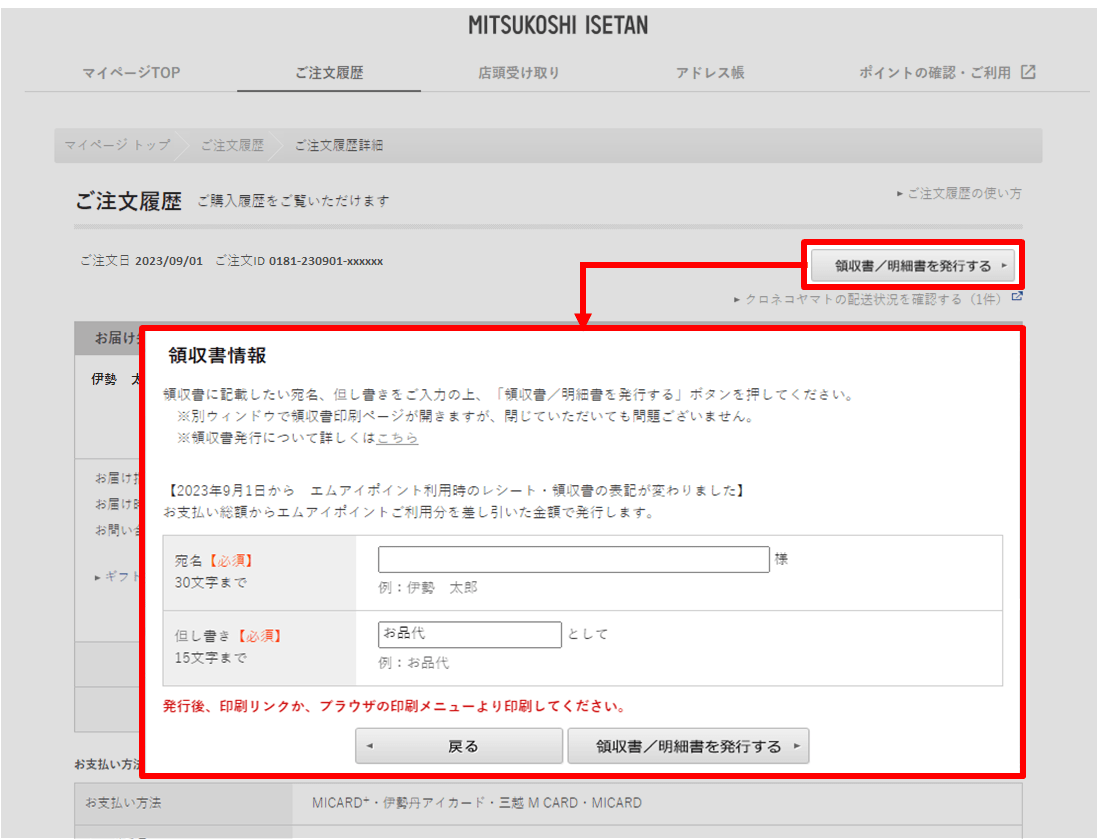Click the ご購入履歴をご覧いただけます subtitle
1097x839 pixels.
click(x=293, y=201)
